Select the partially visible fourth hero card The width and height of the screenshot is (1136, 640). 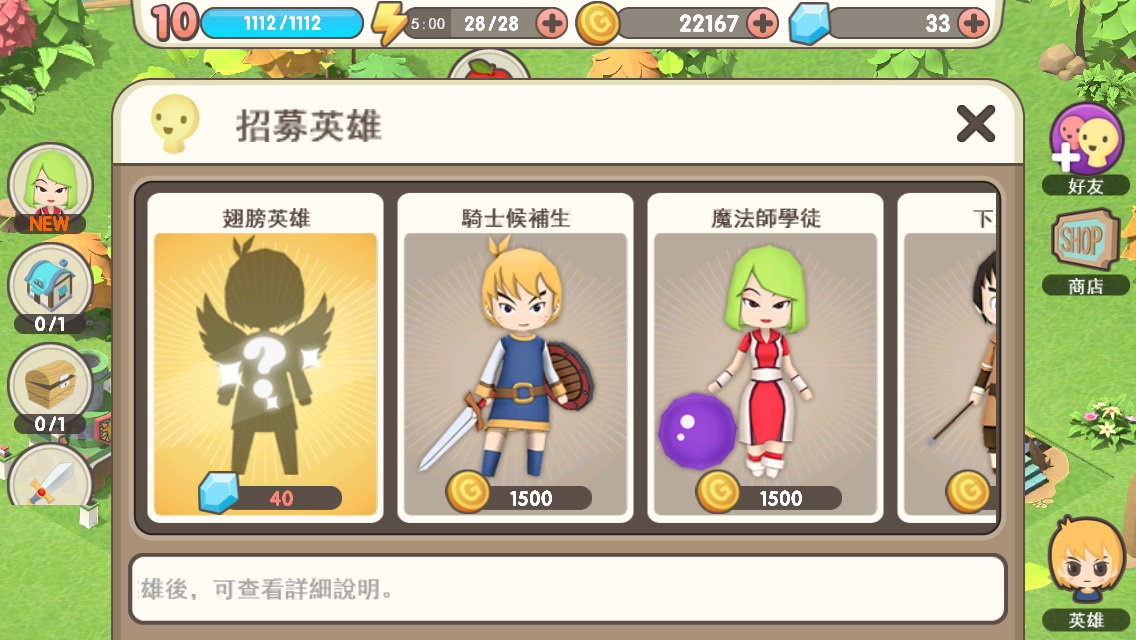click(947, 358)
